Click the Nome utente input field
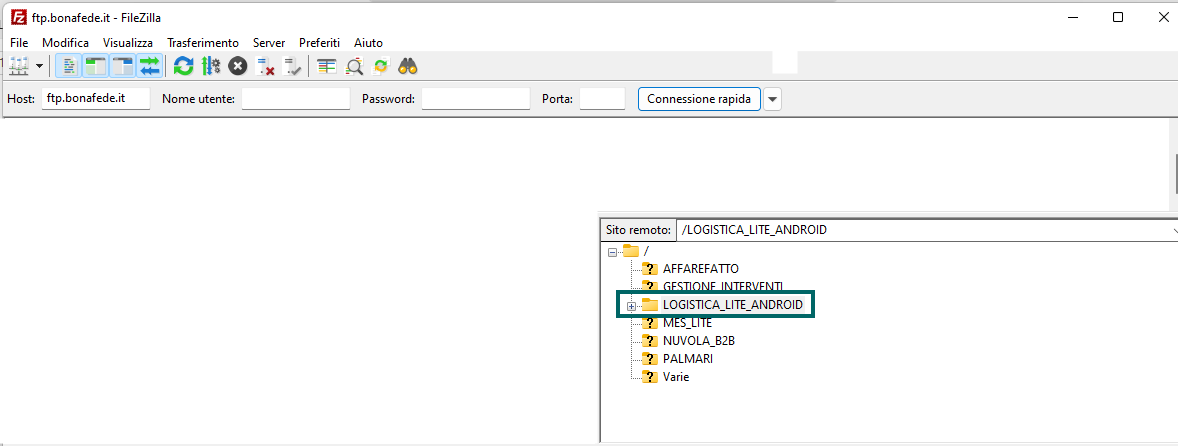 (296, 98)
